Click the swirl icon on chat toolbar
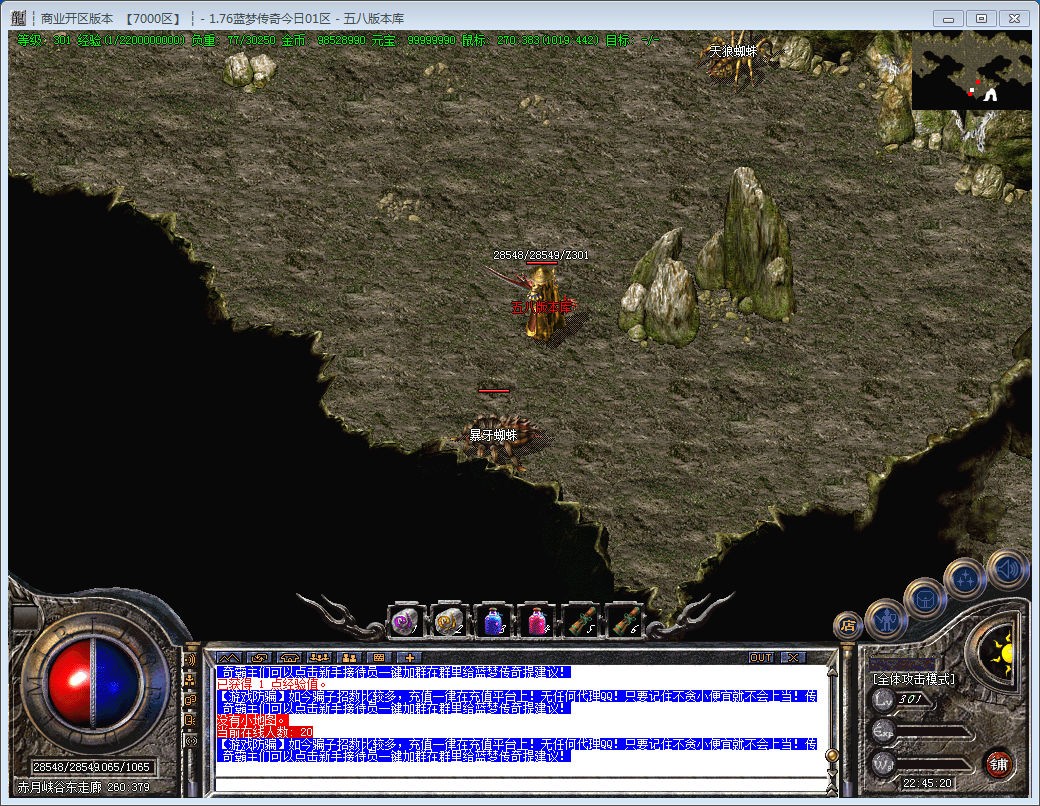 pos(259,657)
